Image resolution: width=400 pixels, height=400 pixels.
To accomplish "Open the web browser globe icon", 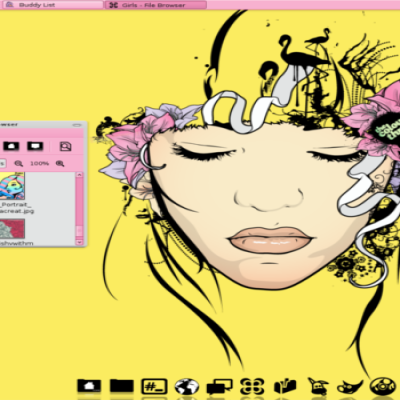I will coord(187,387).
